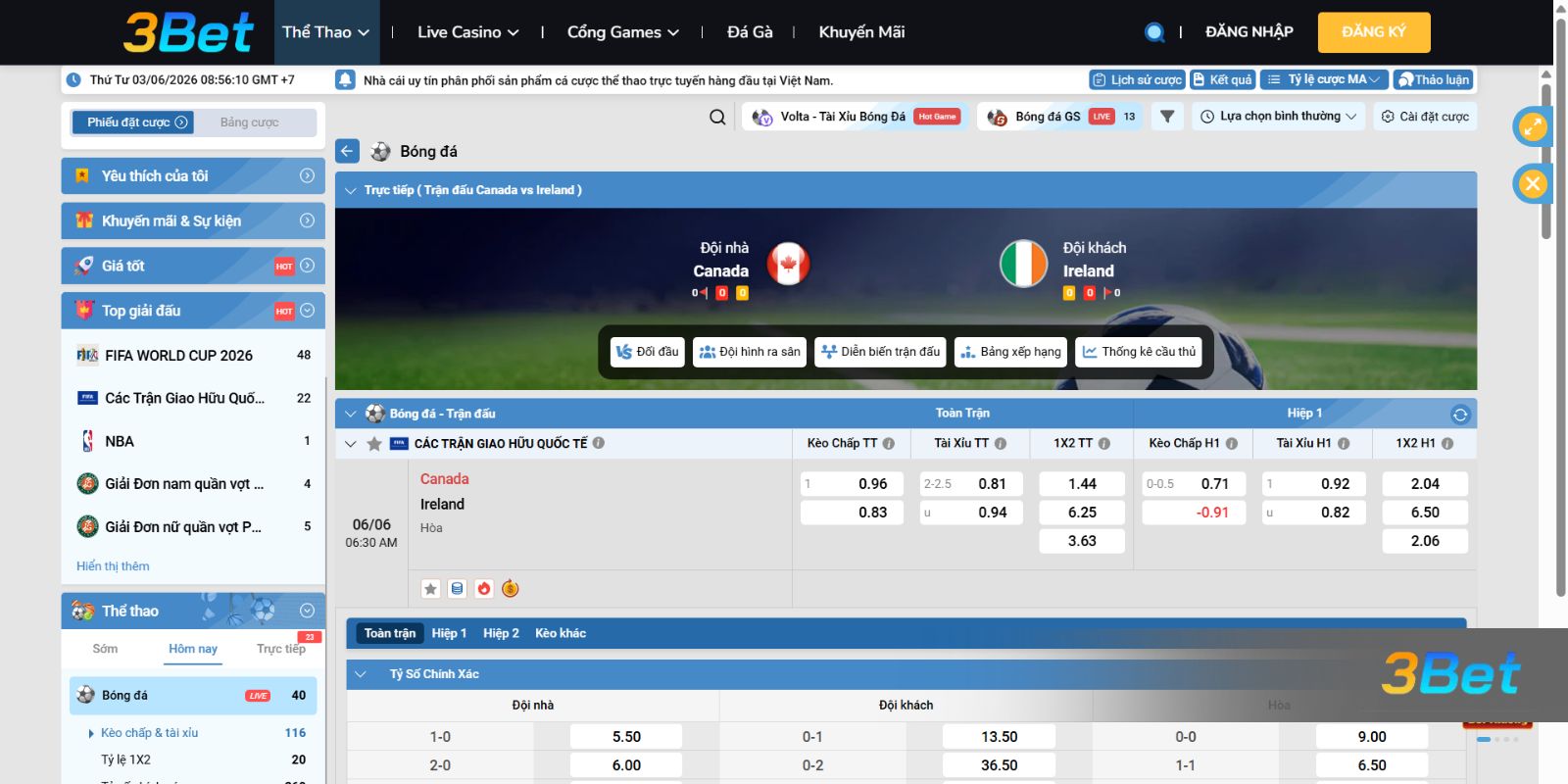Click the gold coin icon under the match
The image size is (1568, 784).
(x=510, y=589)
